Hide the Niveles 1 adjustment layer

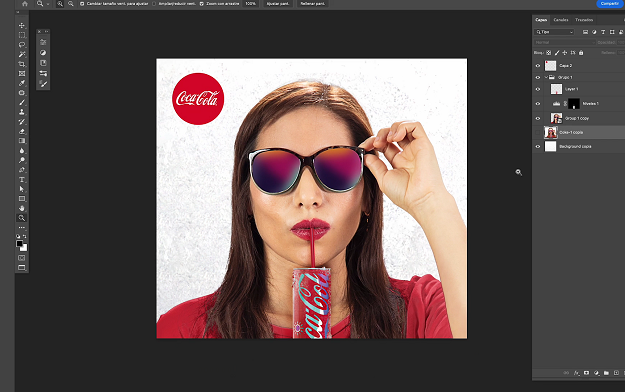(x=538, y=104)
